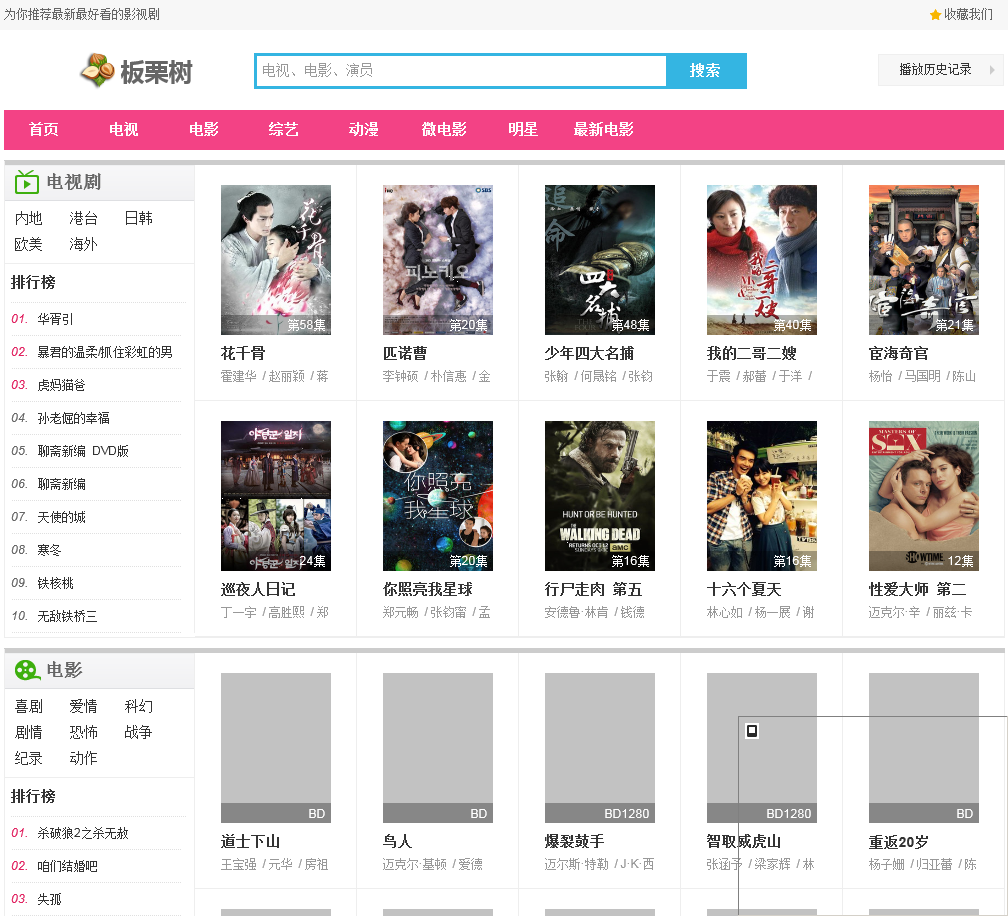Open the 官海奇官 poster thumbnail
The height and width of the screenshot is (916, 1008).
(924, 260)
